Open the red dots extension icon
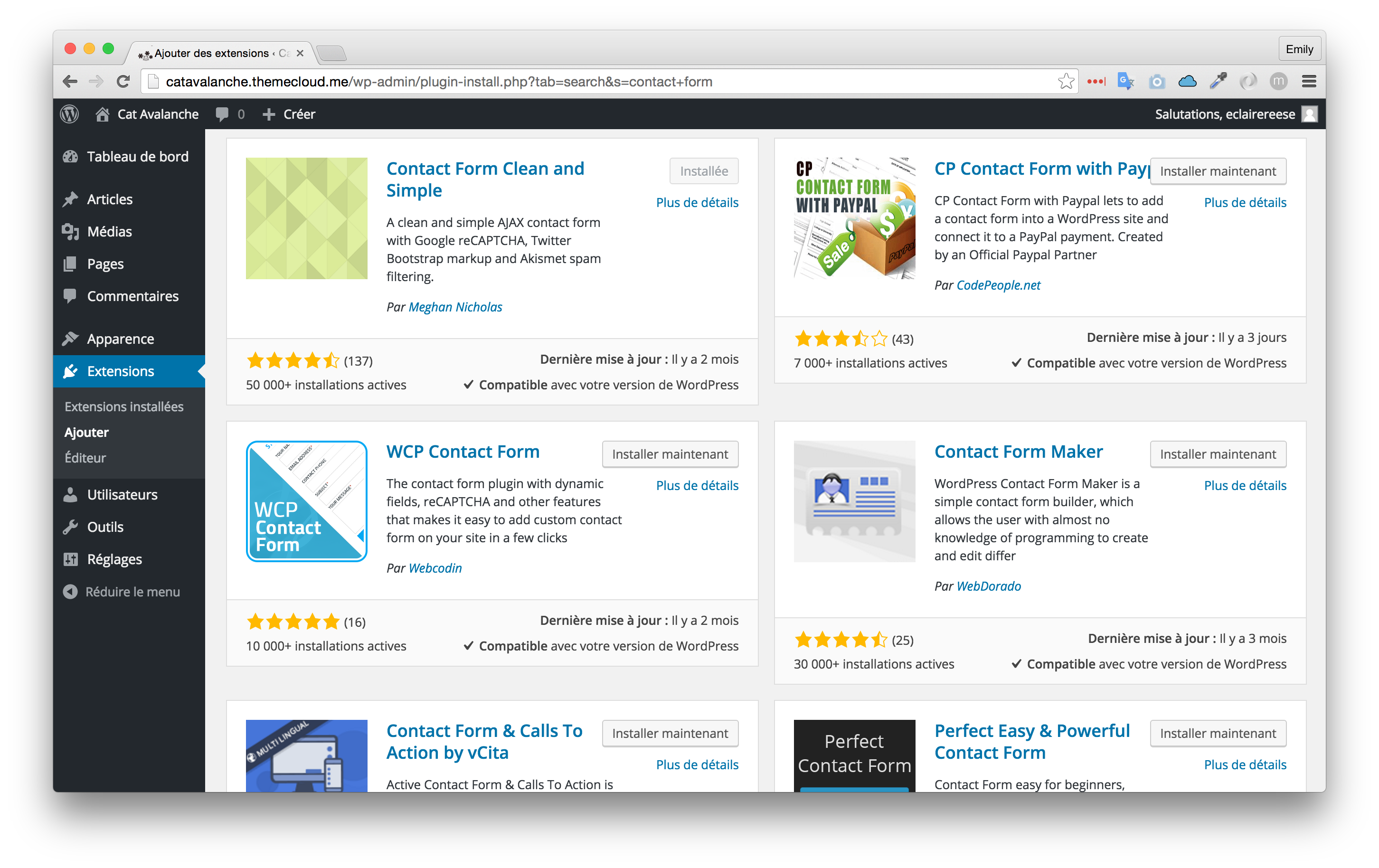 pyautogui.click(x=1096, y=81)
